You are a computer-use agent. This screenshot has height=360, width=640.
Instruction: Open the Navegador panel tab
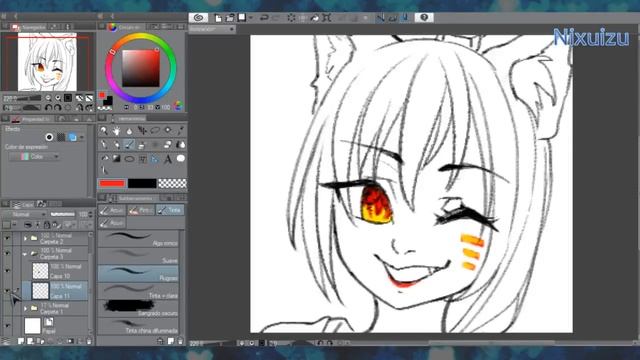[x=29, y=27]
